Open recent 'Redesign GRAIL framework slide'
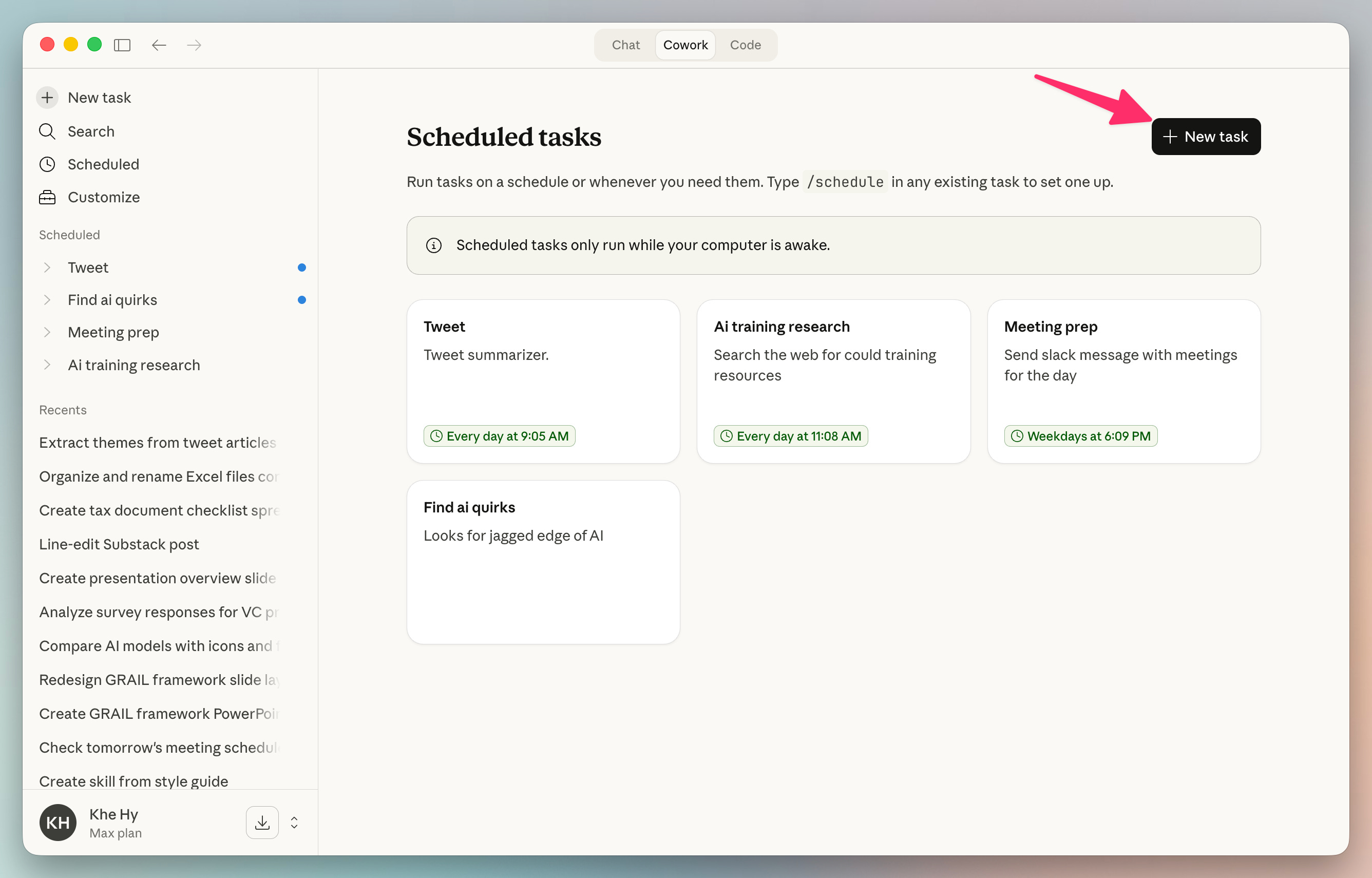This screenshot has width=1372, height=878. 159,680
